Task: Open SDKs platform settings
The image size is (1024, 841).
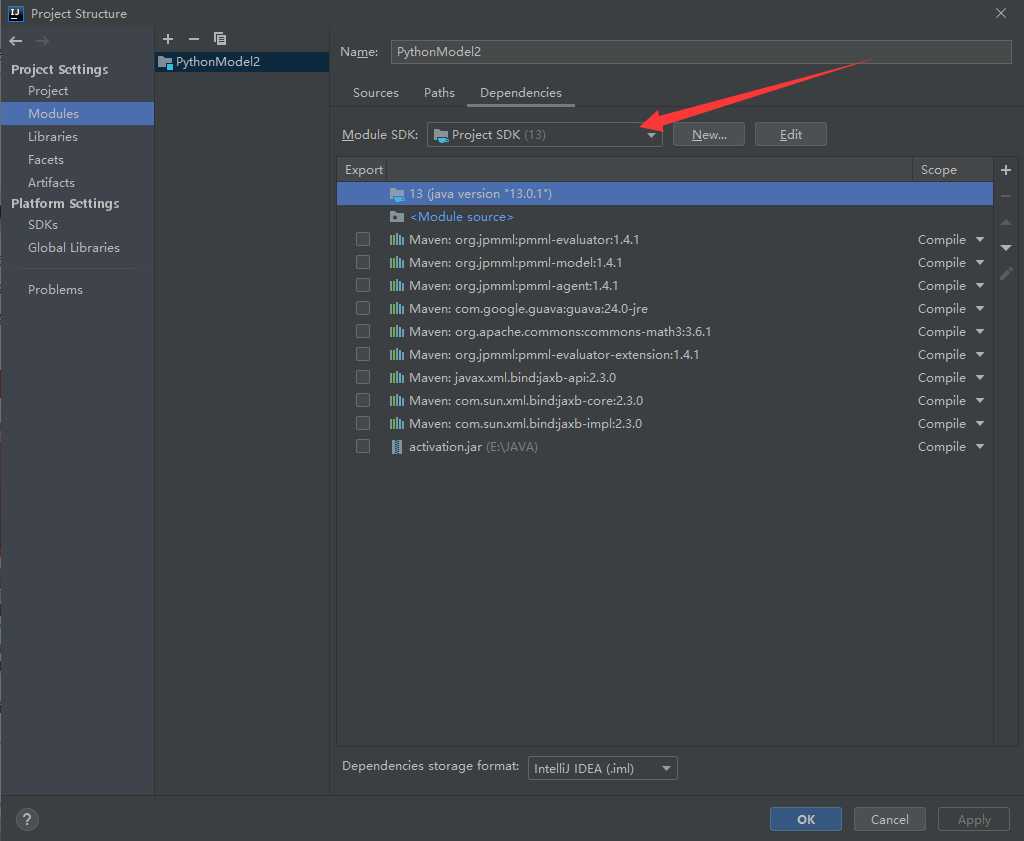Action: pyautogui.click(x=42, y=225)
